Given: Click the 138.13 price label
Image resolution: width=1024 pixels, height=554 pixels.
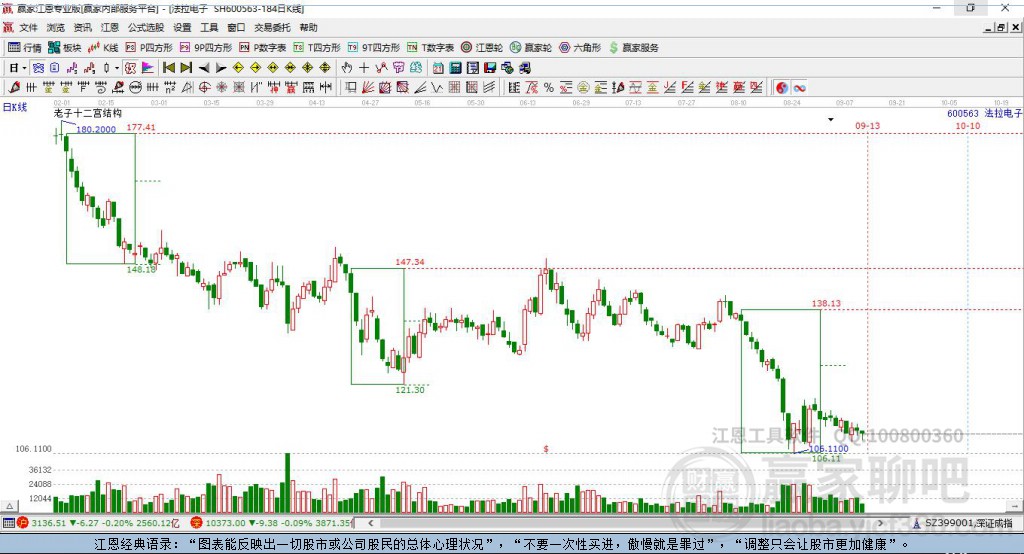Looking at the screenshot, I should 826,303.
